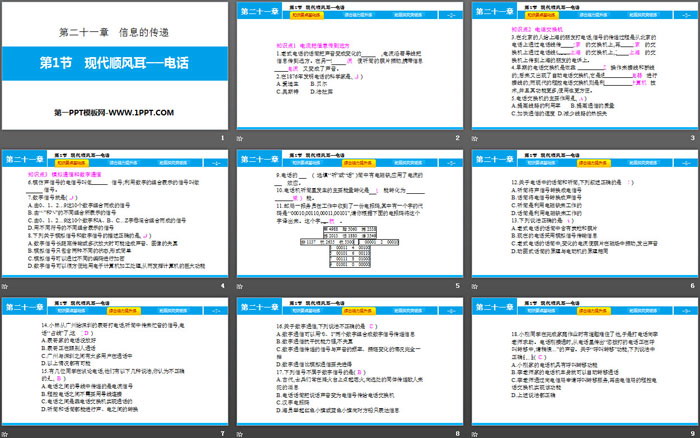This screenshot has width=700, height=438.
Task: Click the animation star icon under slide 4
Action: coord(5,286)
